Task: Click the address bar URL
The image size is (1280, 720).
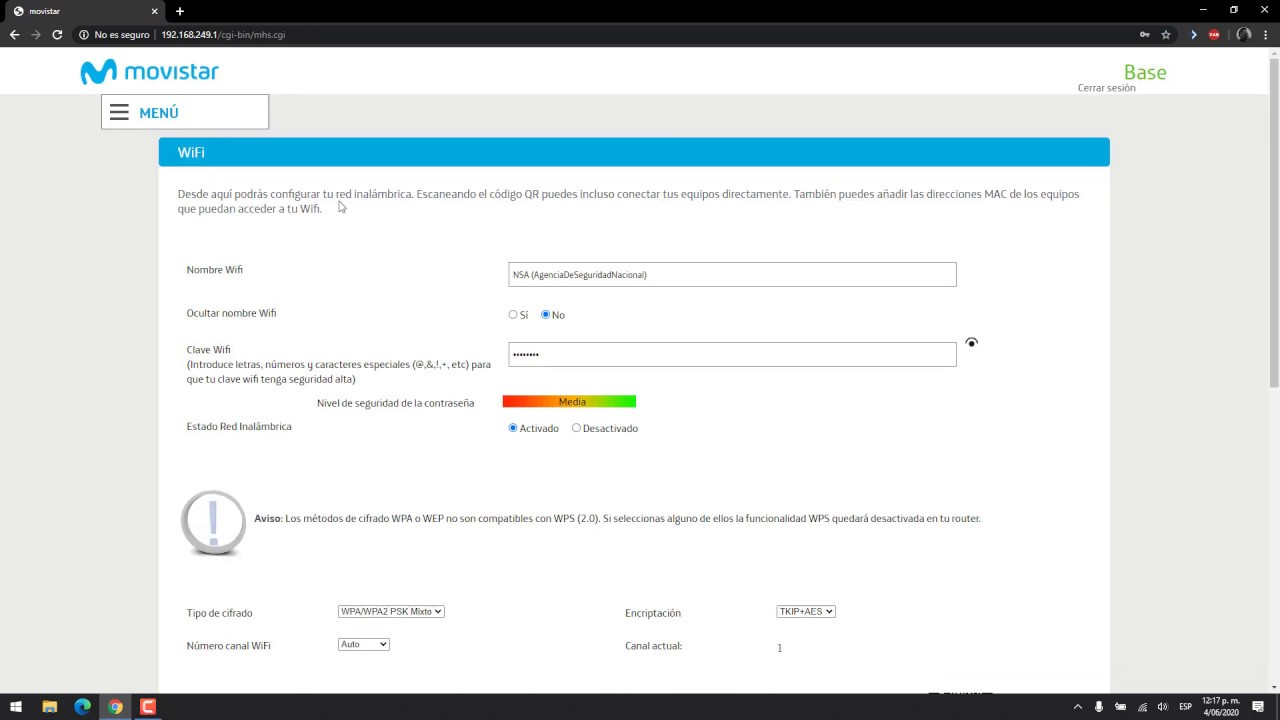Action: 223,34
